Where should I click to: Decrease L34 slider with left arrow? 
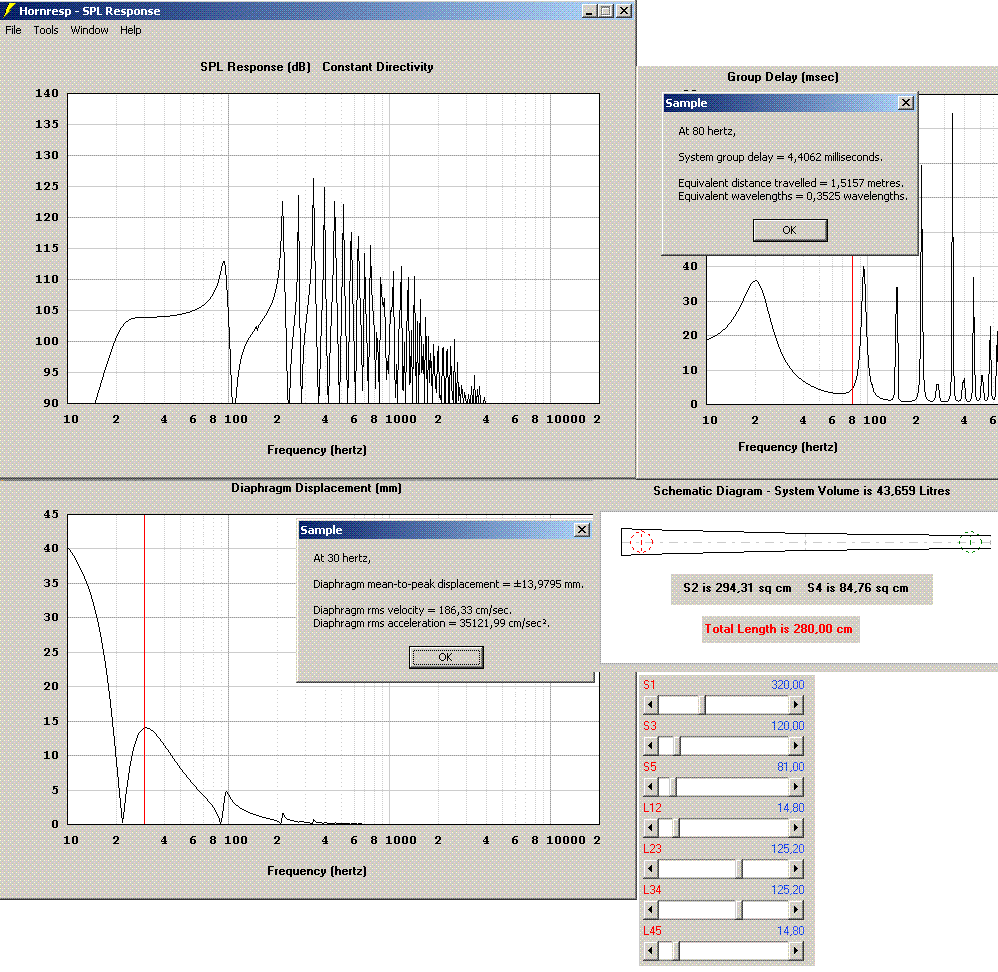[x=650, y=910]
